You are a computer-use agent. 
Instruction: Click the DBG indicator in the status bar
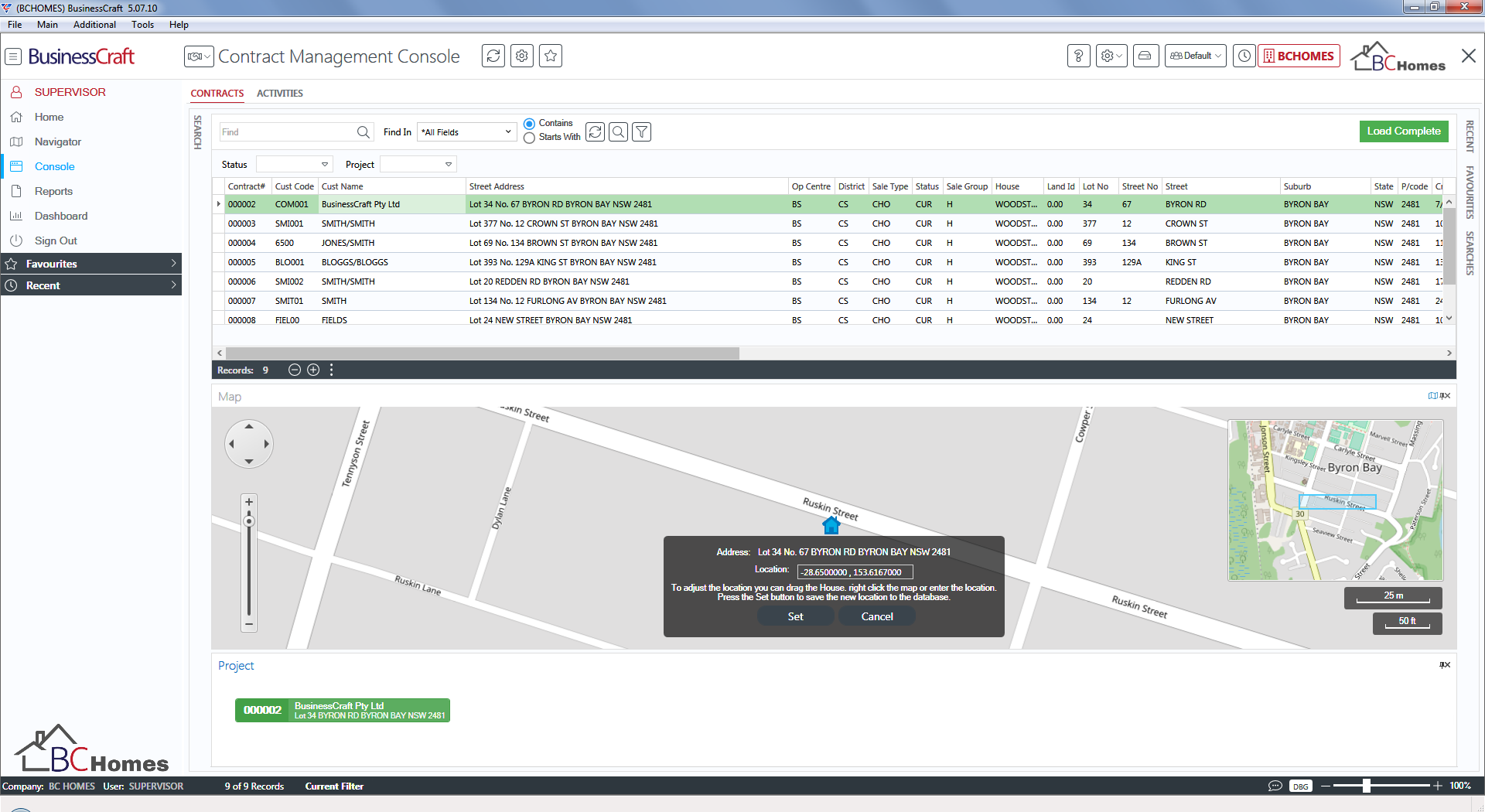(x=1301, y=786)
